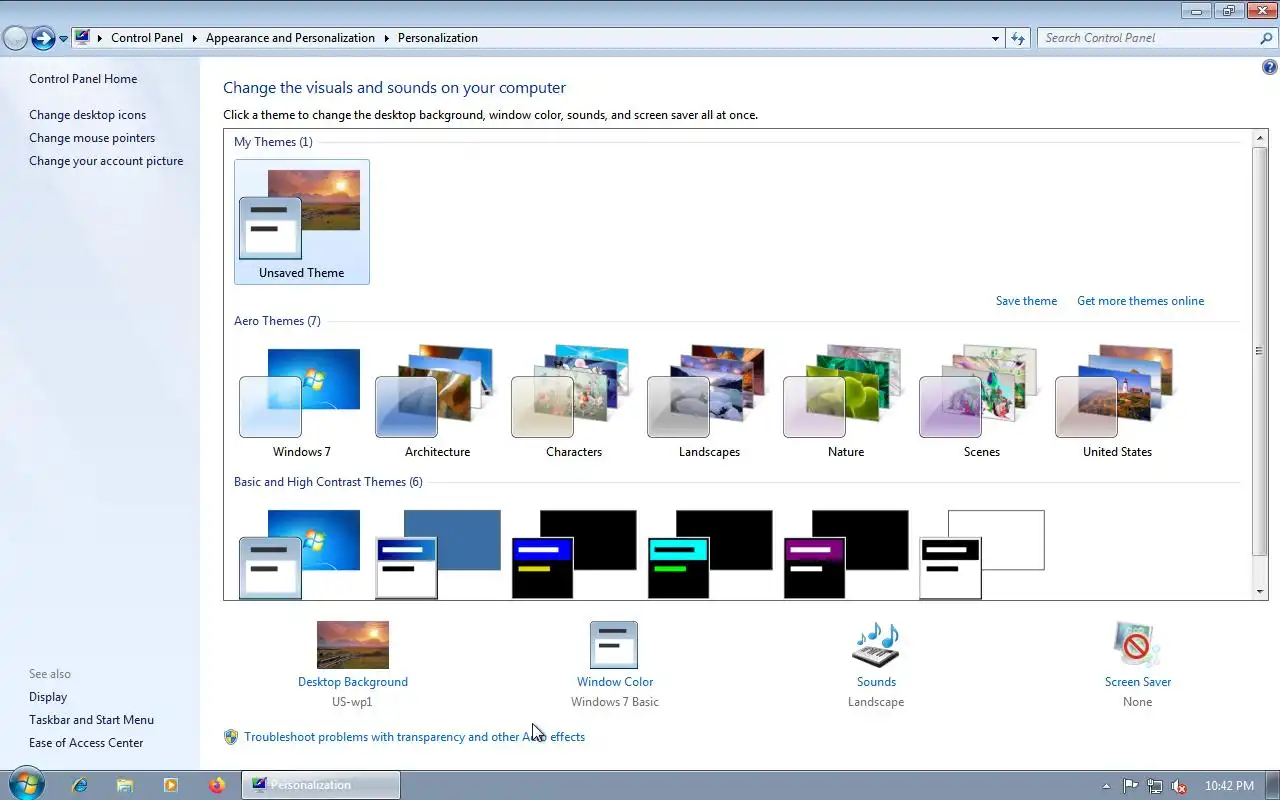Open the address bar history dropdown
1280x800 pixels.
(x=995, y=38)
